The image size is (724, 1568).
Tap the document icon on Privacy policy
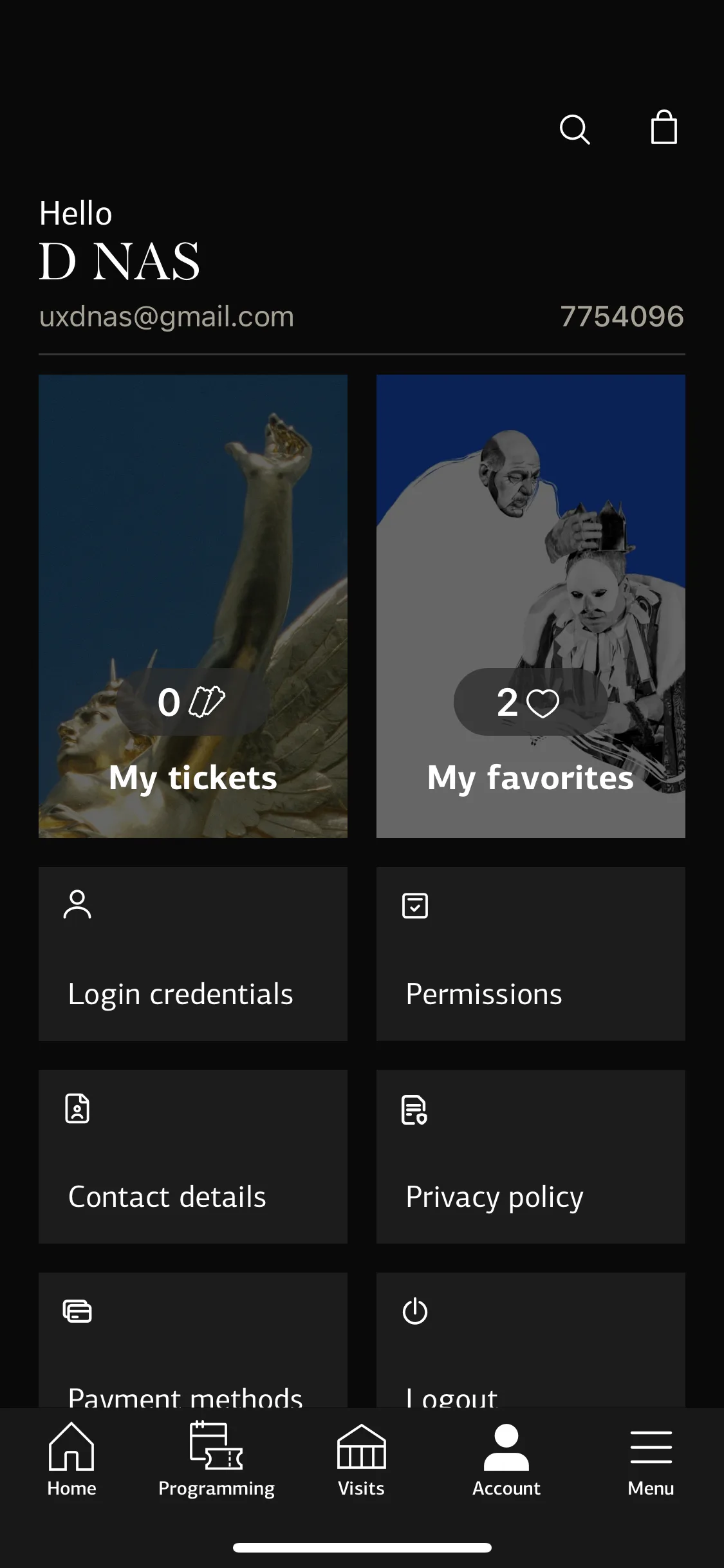pyautogui.click(x=414, y=1109)
